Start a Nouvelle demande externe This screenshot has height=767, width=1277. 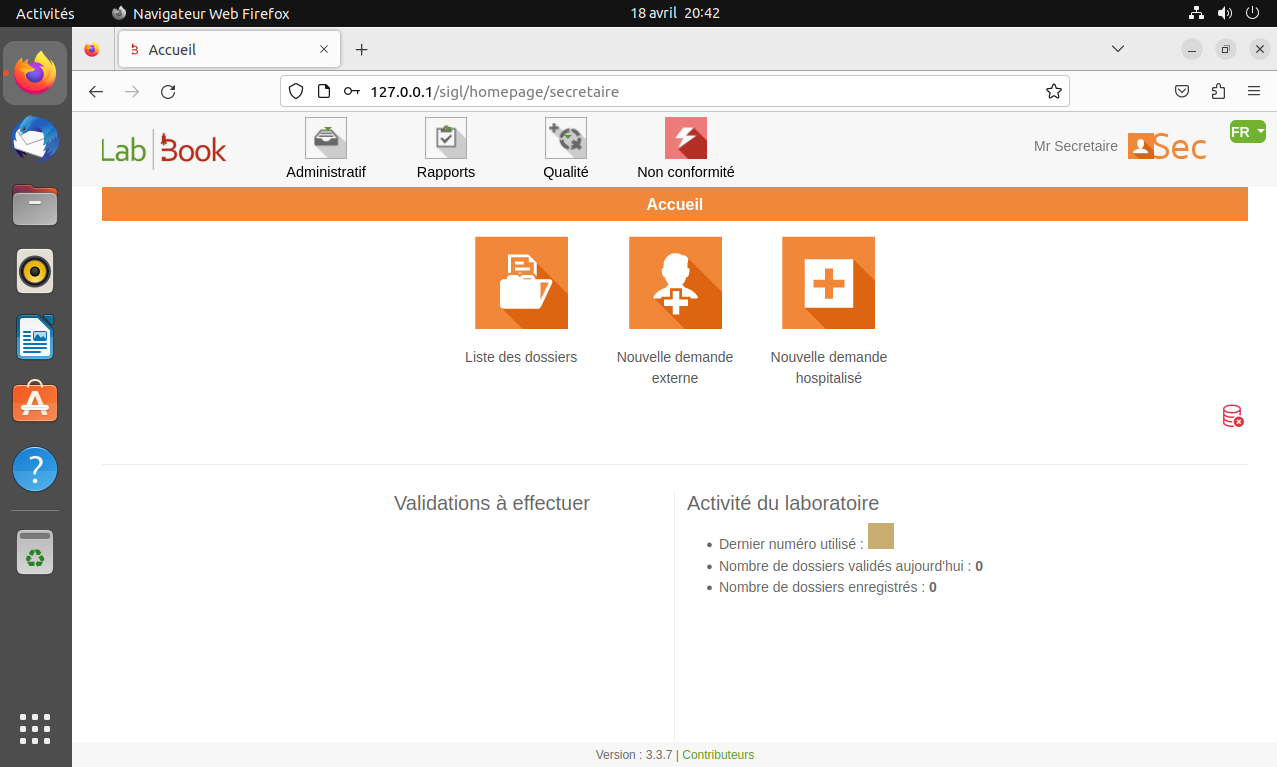pos(675,282)
